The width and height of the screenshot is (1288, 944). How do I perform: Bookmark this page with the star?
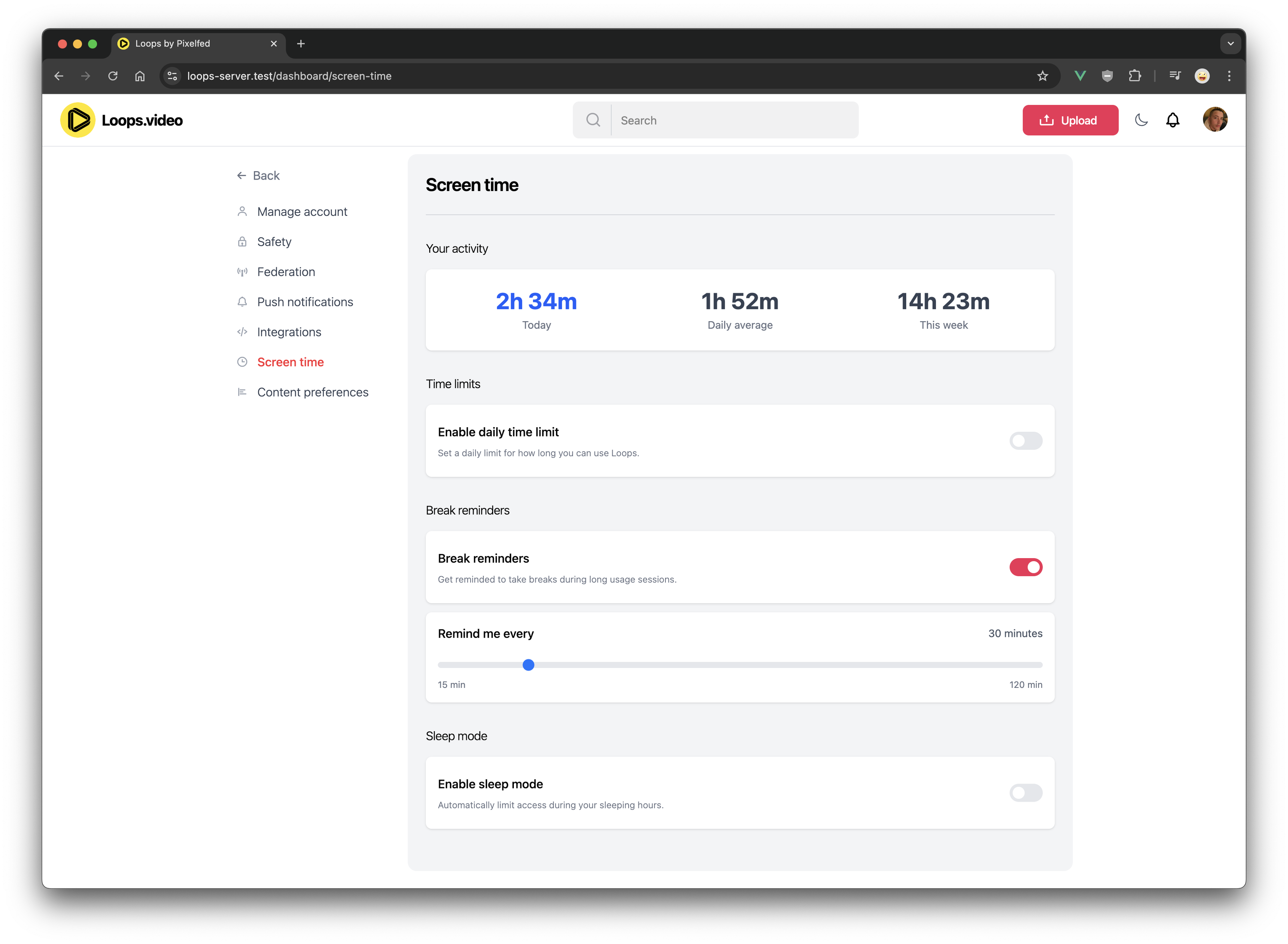pyautogui.click(x=1043, y=76)
